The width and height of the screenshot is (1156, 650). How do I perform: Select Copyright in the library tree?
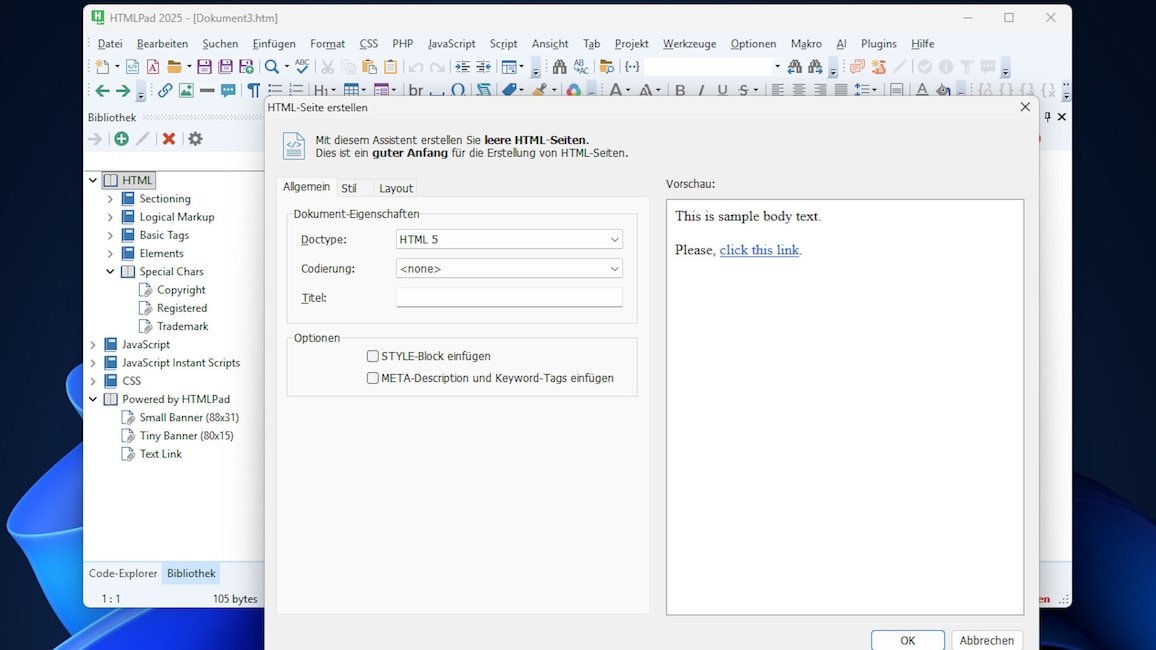181,290
